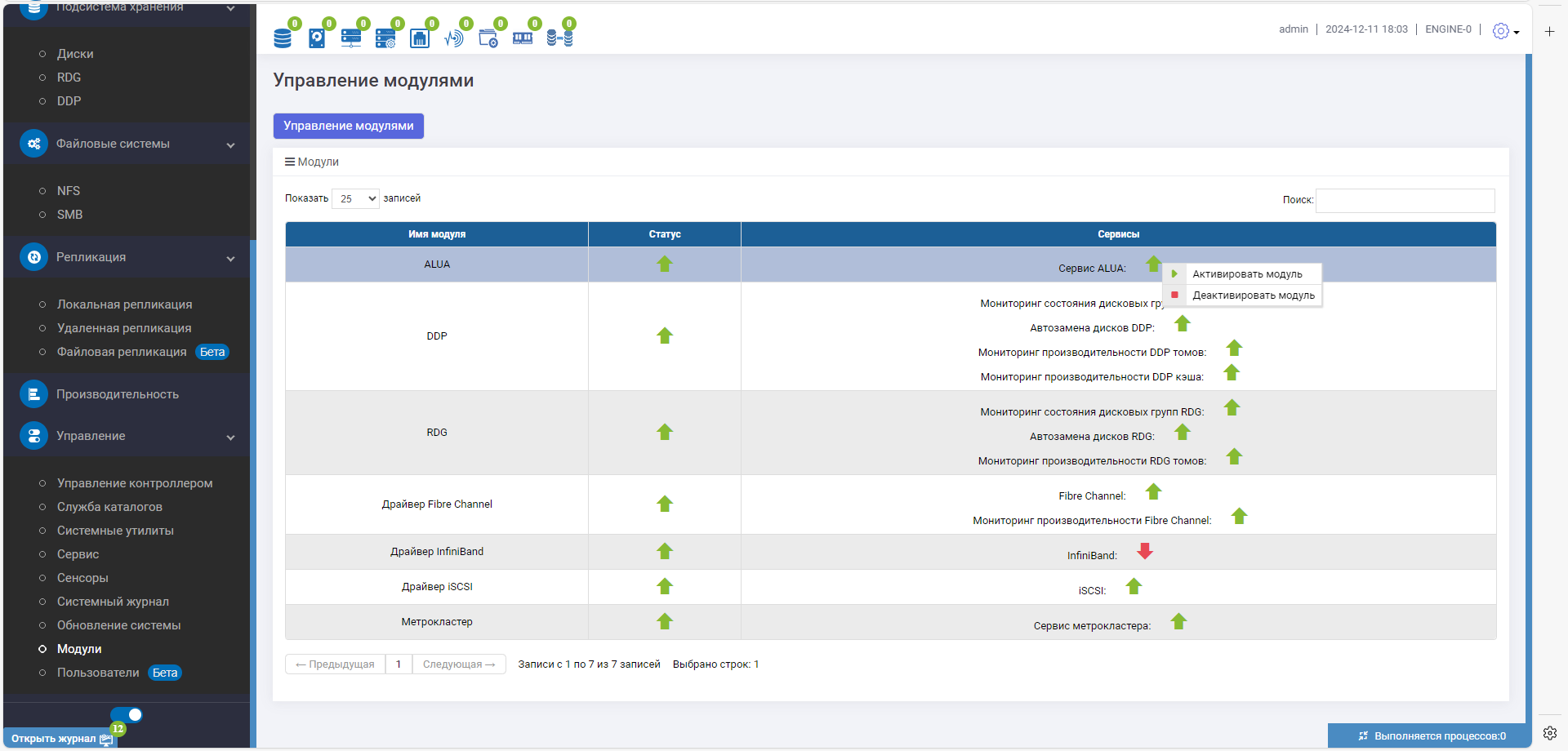Click the Автозамена дисков RDG status arrow
Image resolution: width=1568 pixels, height=751 pixels.
1183,432
